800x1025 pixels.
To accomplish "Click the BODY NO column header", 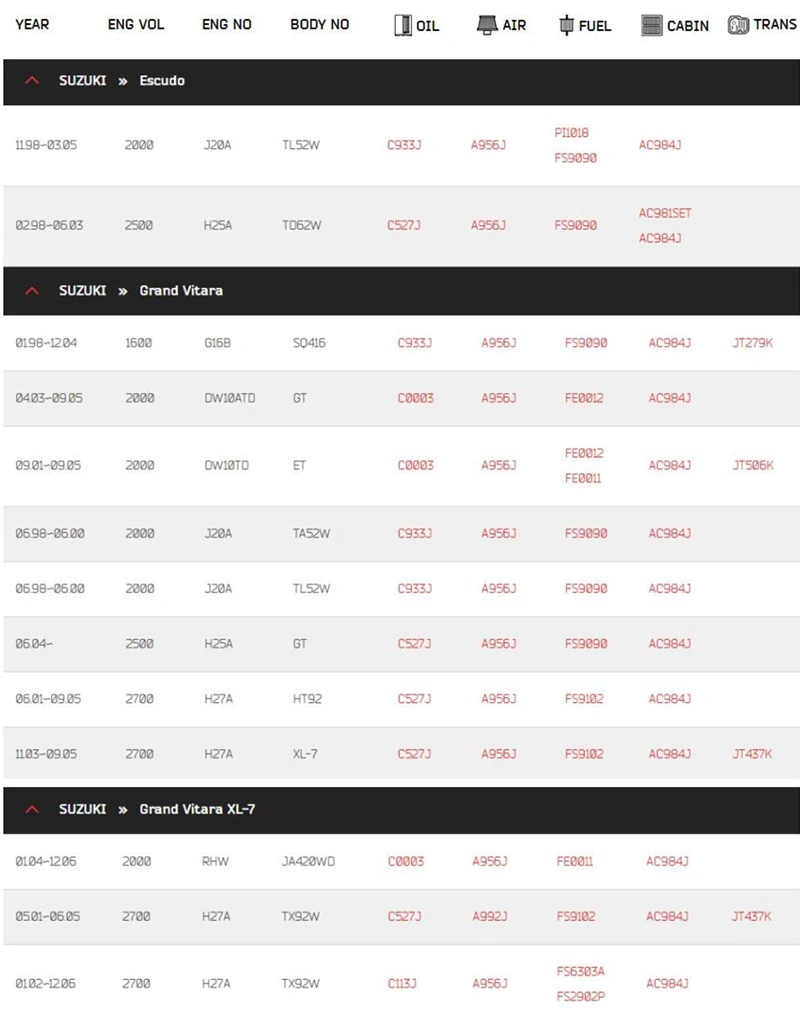I will pos(320,24).
